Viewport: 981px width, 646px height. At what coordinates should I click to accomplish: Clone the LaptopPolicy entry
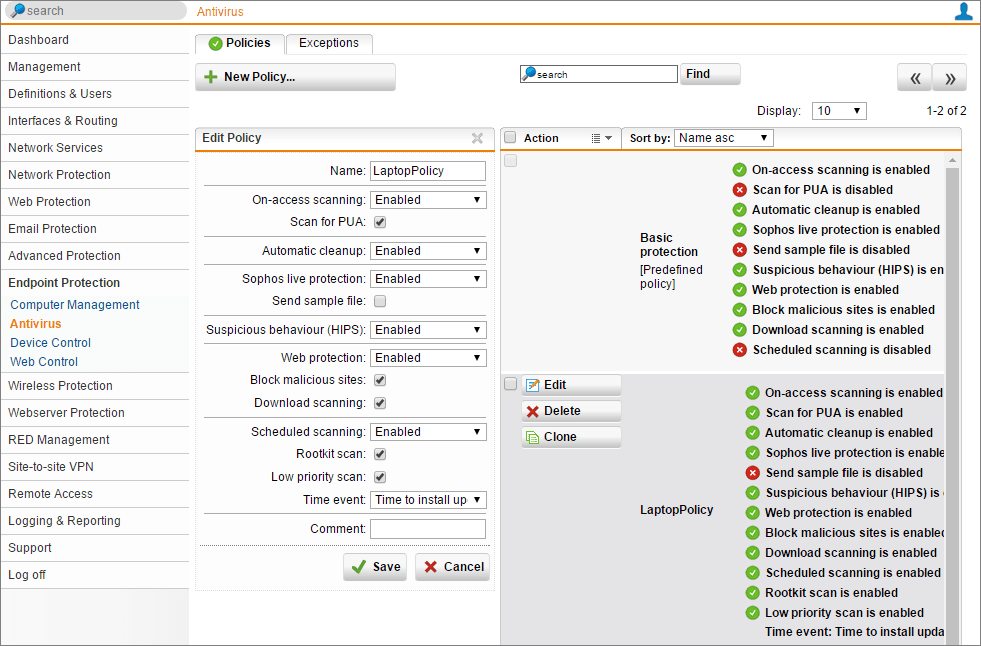pos(571,437)
